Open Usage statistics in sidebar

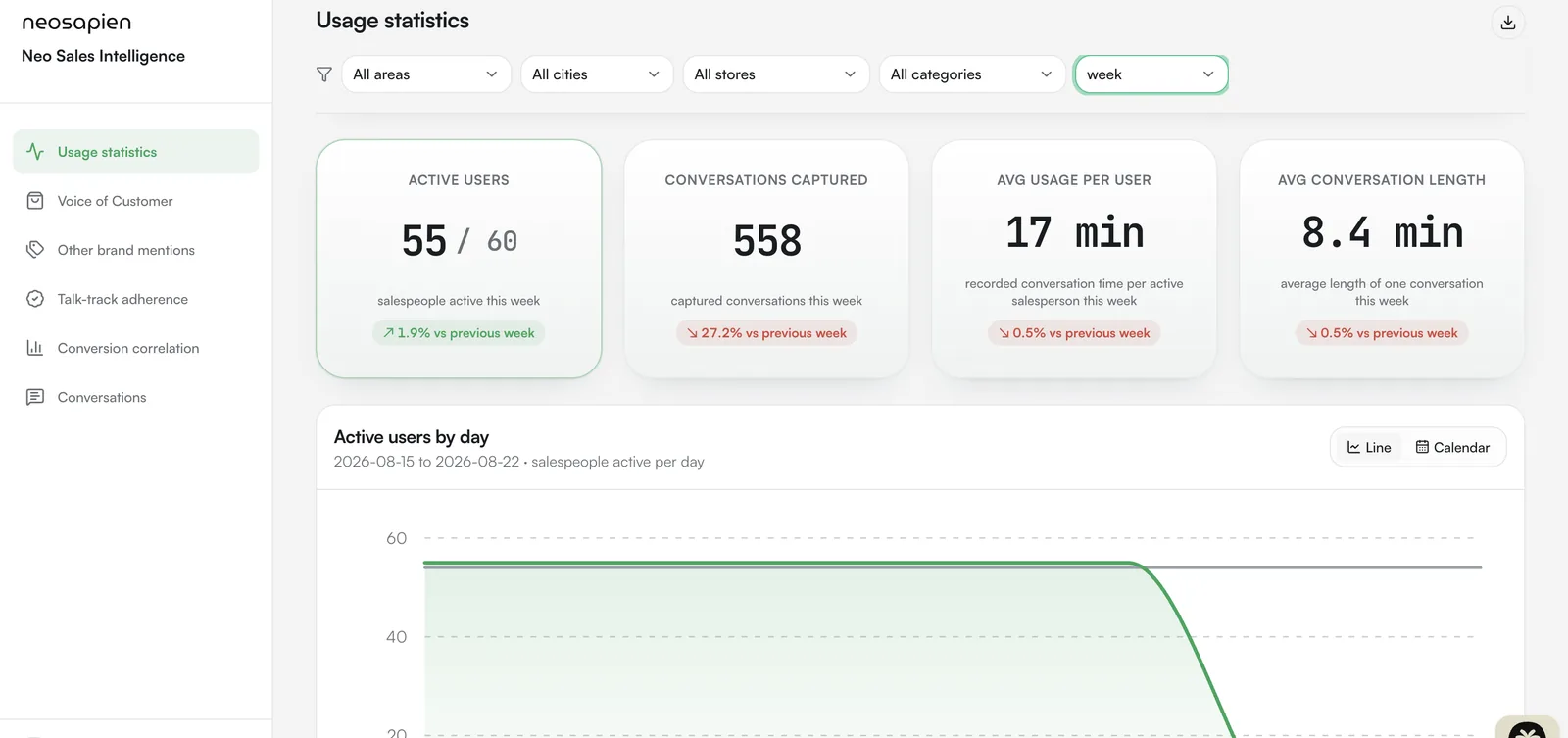136,152
